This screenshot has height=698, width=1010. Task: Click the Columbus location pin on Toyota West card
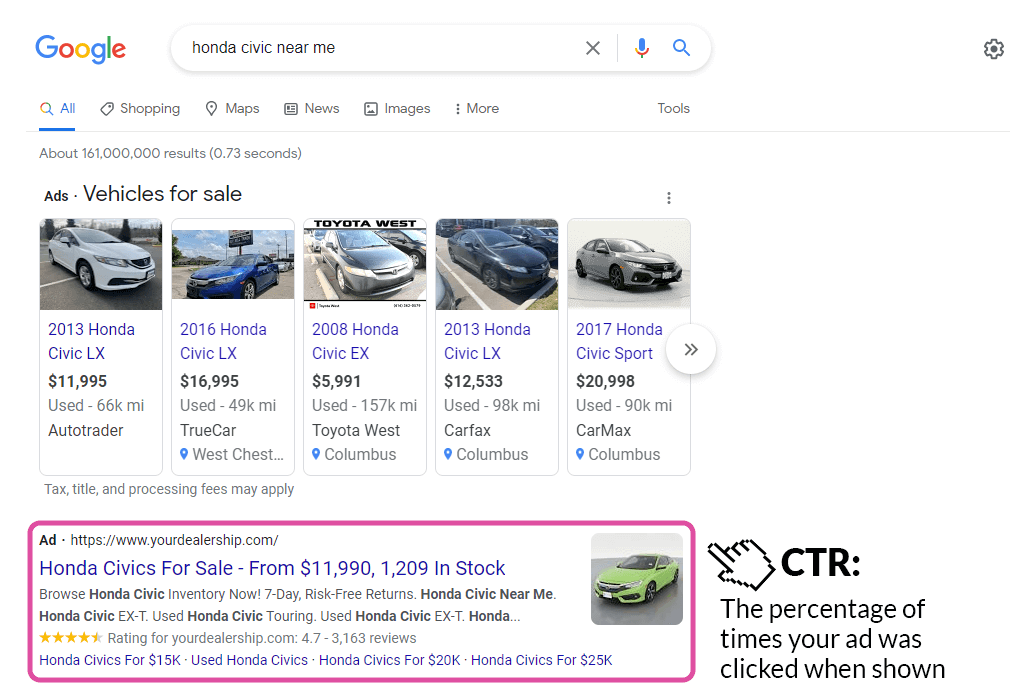pyautogui.click(x=316, y=454)
